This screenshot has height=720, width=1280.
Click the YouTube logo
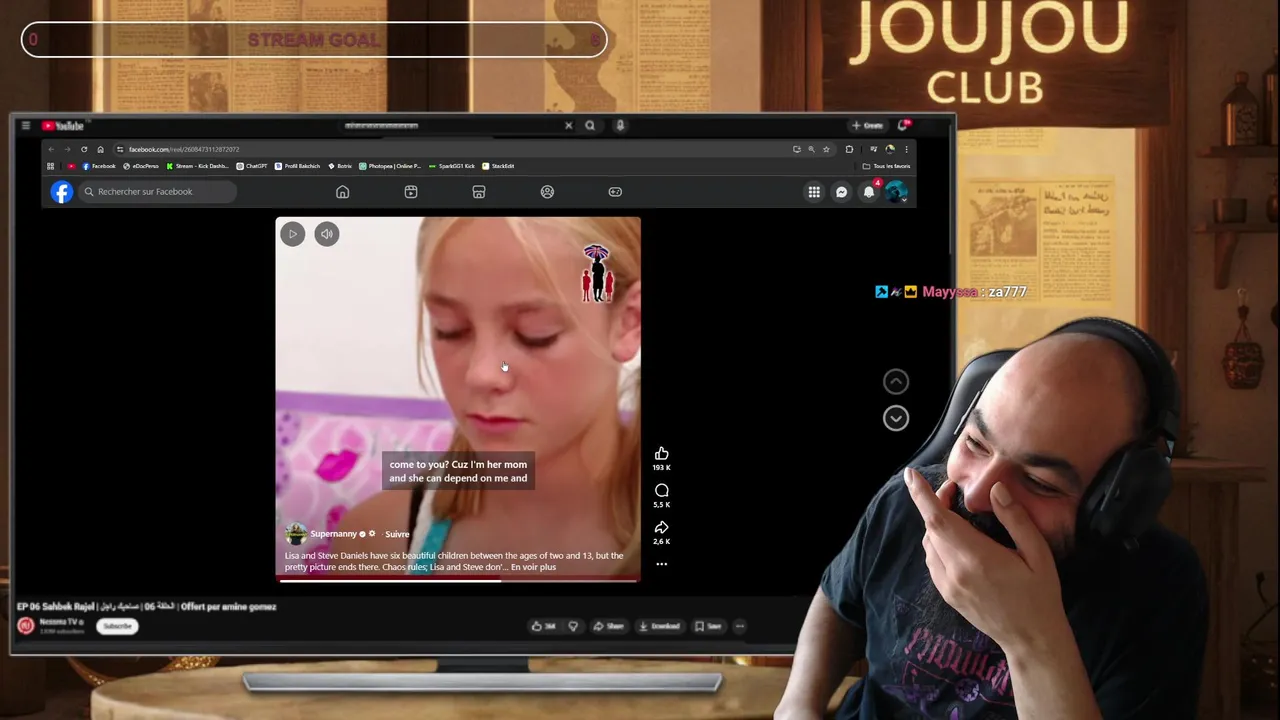click(x=63, y=126)
